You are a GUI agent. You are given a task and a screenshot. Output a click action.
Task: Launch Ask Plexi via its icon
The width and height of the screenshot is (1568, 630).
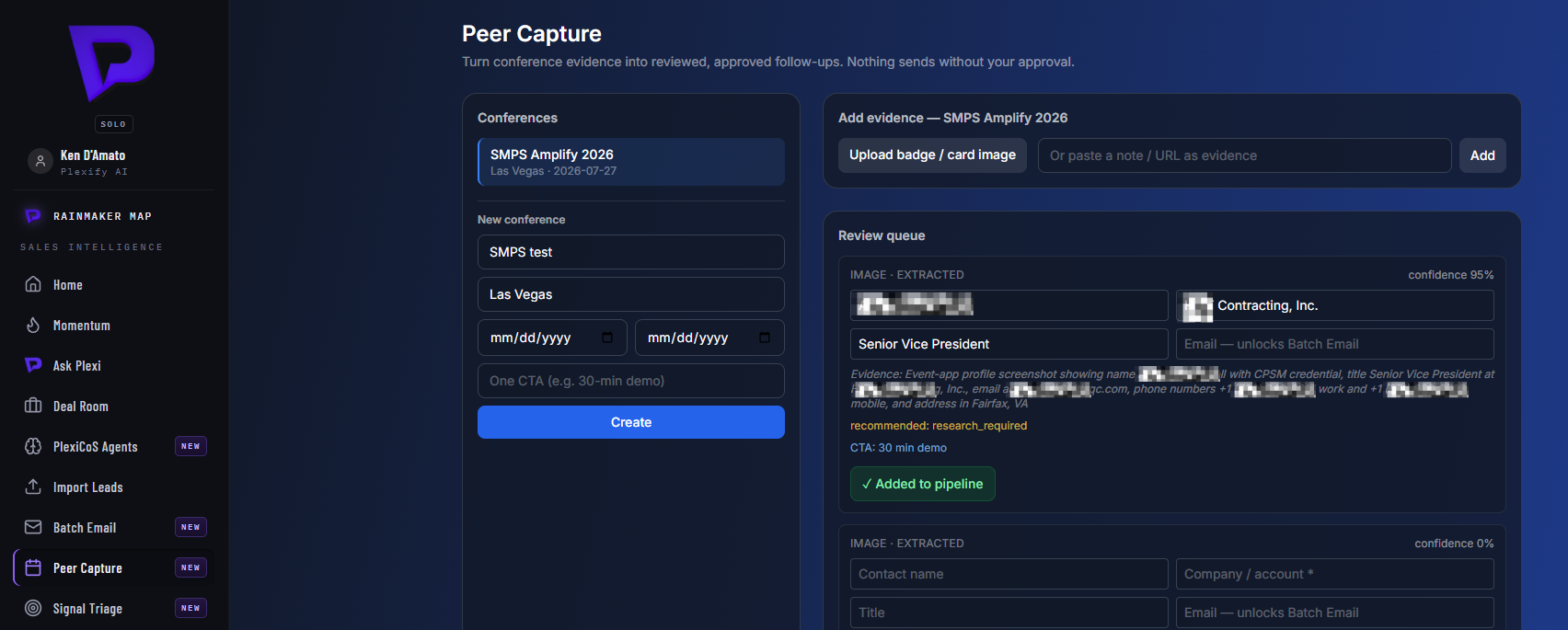point(33,365)
